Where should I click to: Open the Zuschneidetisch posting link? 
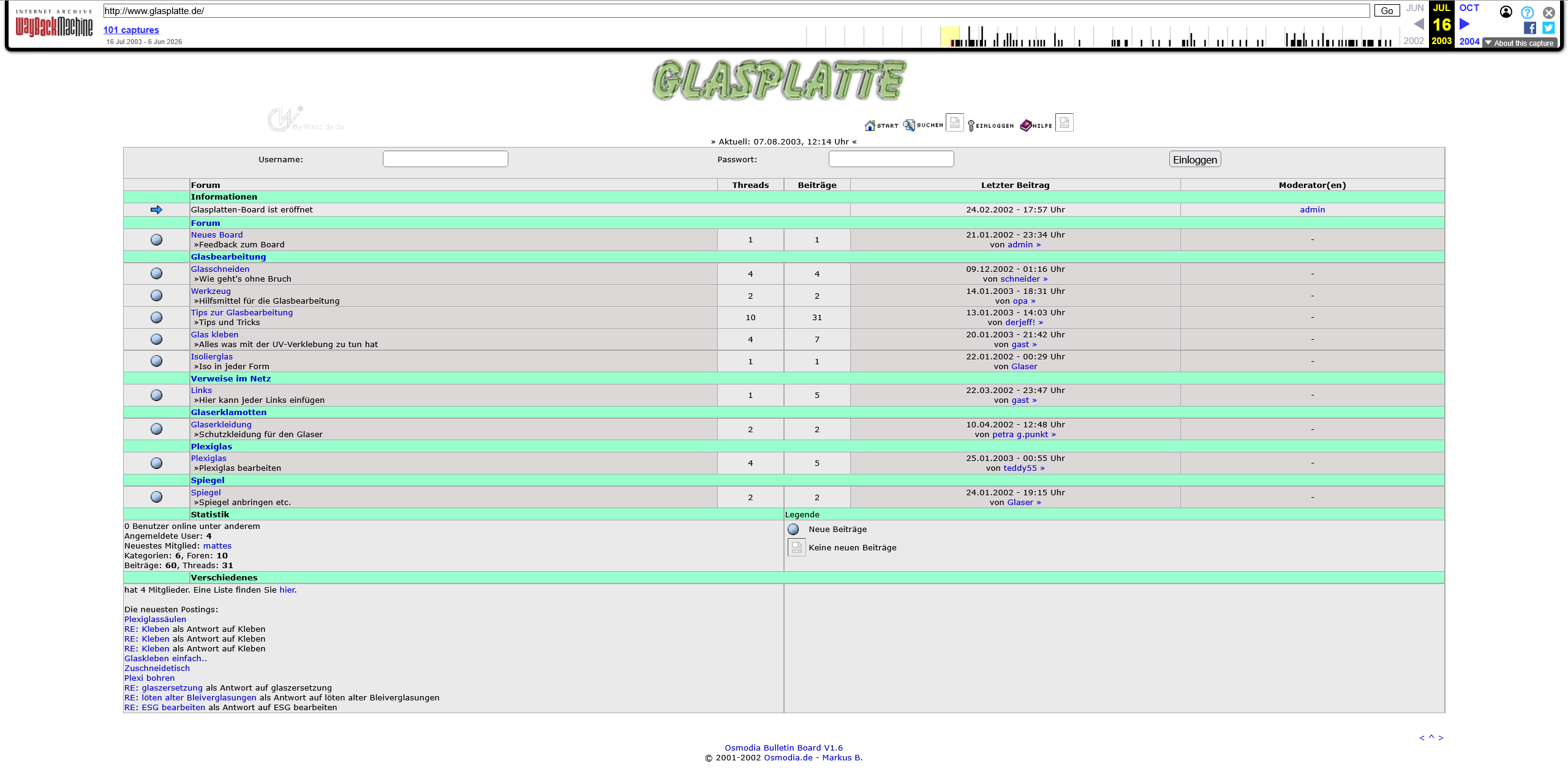click(x=157, y=668)
